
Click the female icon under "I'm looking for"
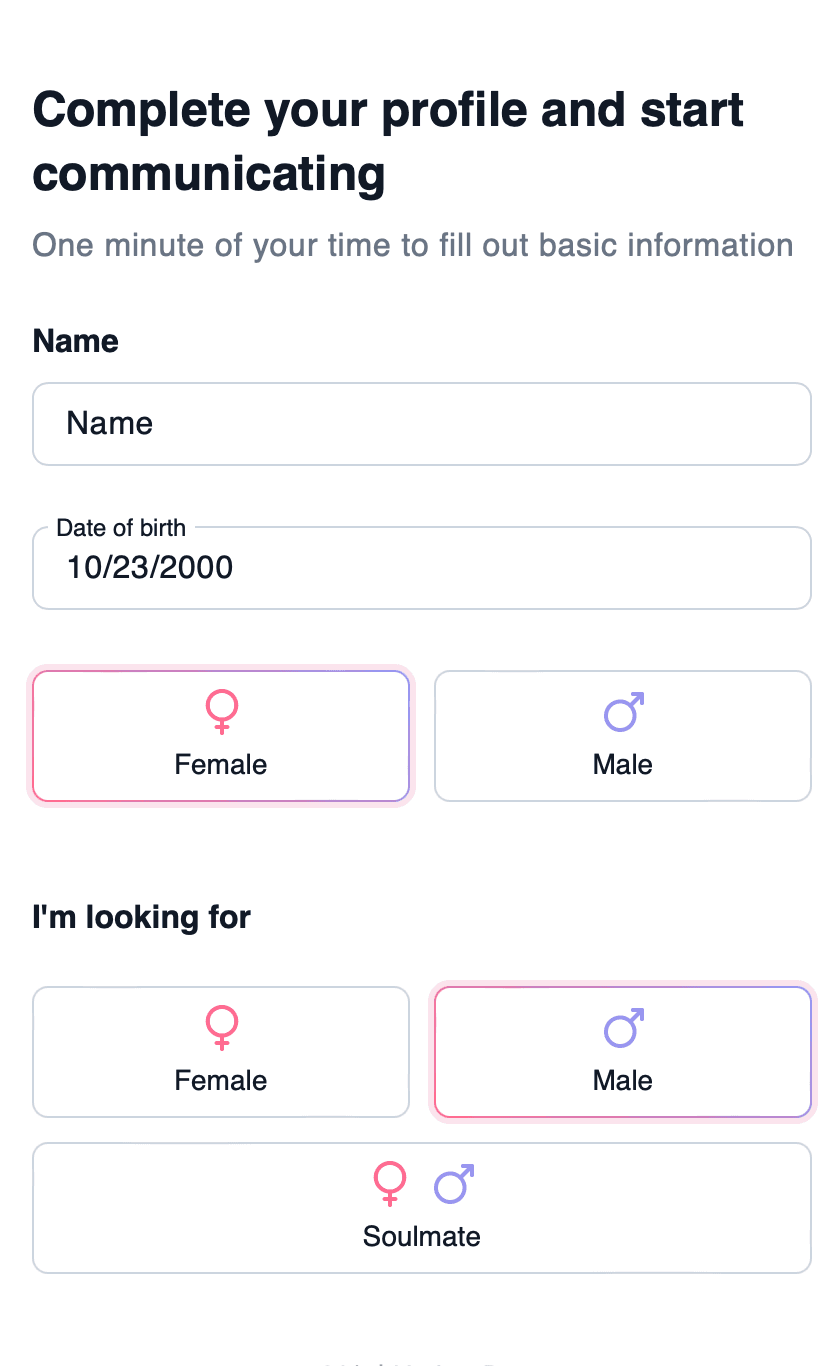click(220, 1027)
